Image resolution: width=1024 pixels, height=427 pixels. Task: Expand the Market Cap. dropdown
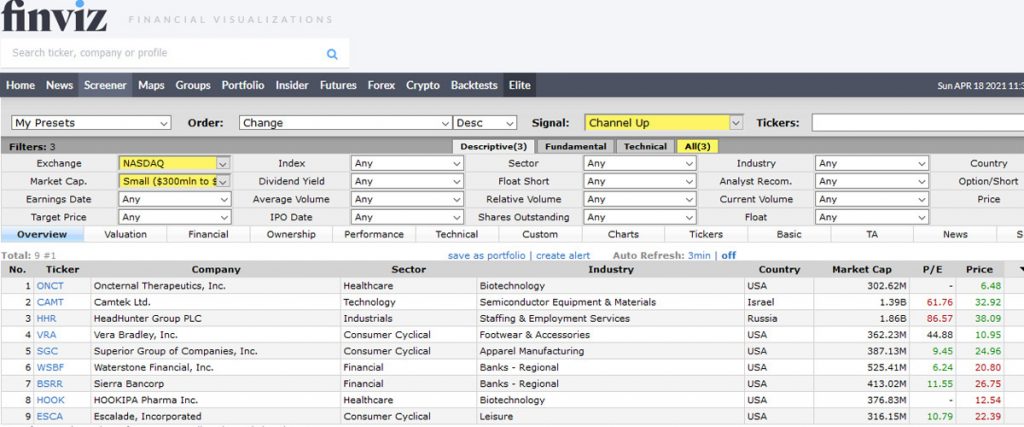coord(174,181)
